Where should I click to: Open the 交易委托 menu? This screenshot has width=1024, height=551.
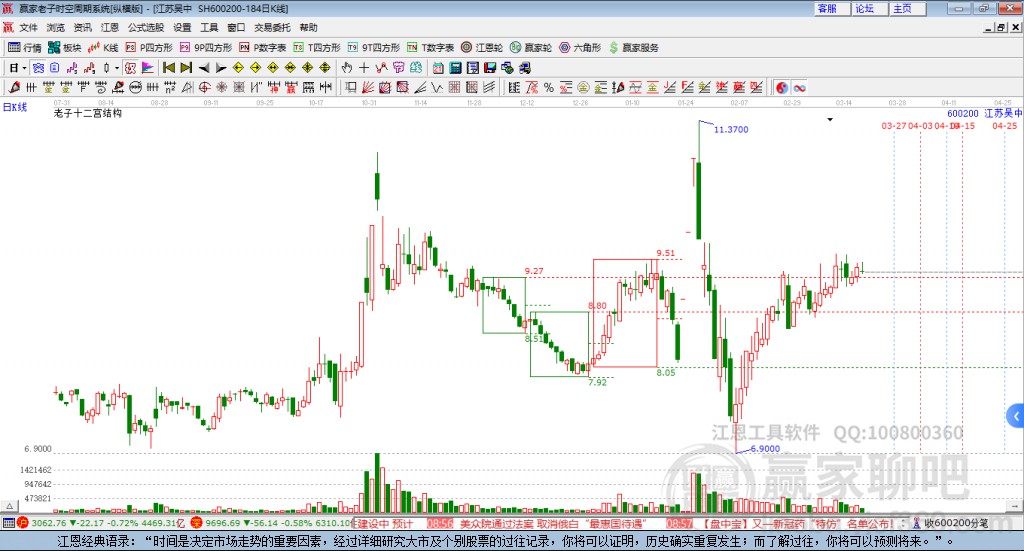pyautogui.click(x=272, y=27)
